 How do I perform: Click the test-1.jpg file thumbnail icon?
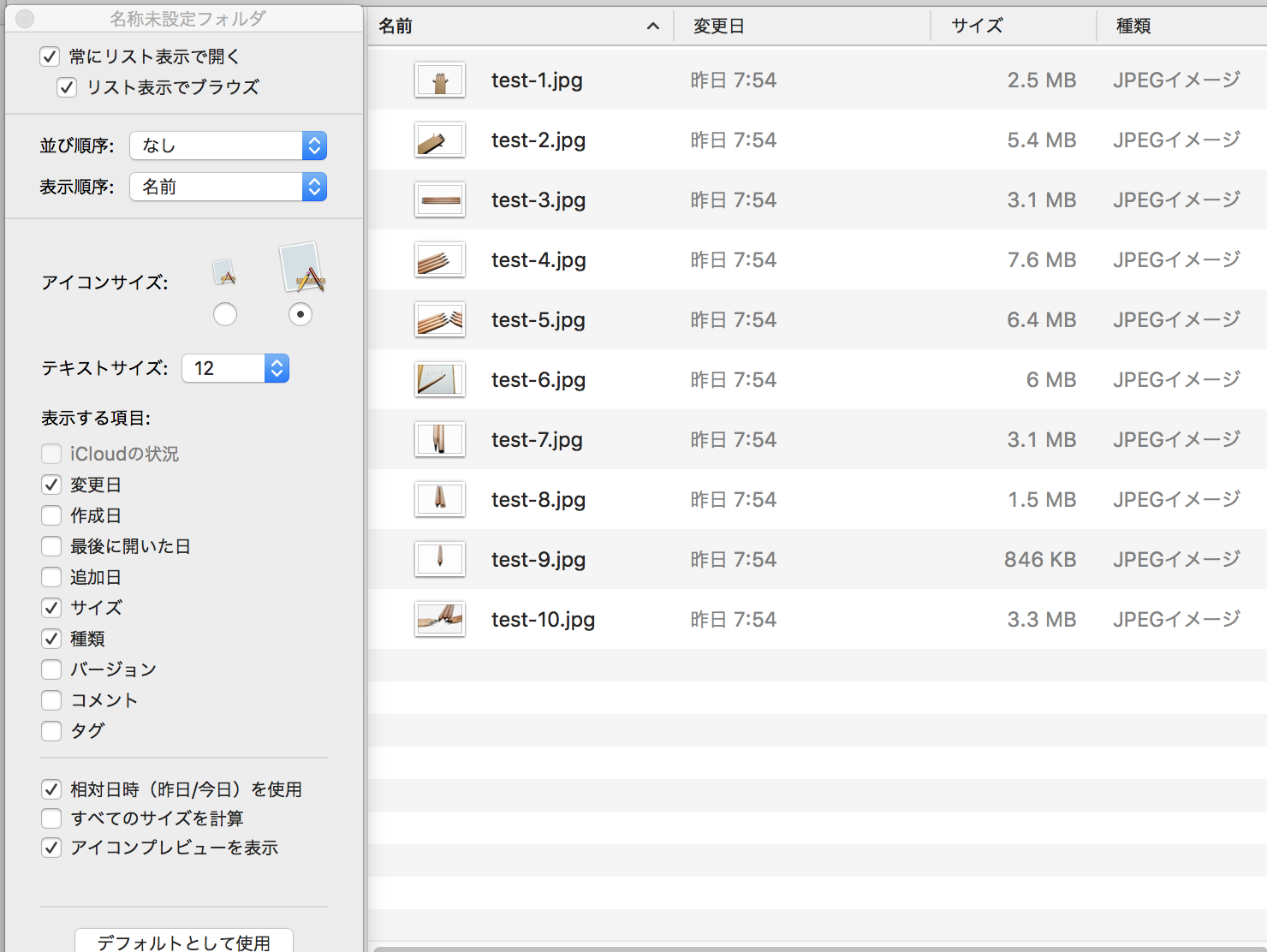(440, 80)
